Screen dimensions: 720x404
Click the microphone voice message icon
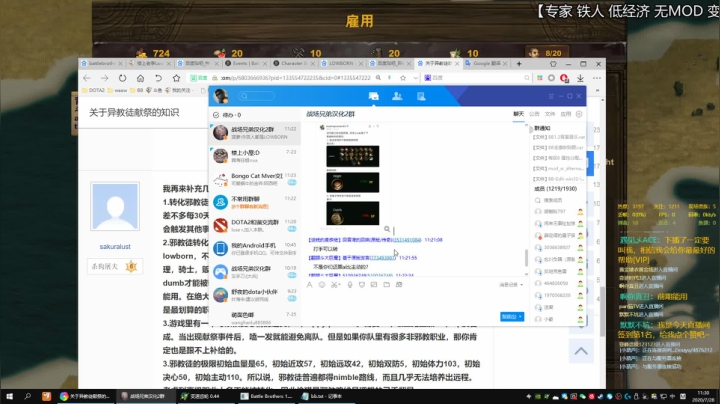pyautogui.click(x=349, y=285)
